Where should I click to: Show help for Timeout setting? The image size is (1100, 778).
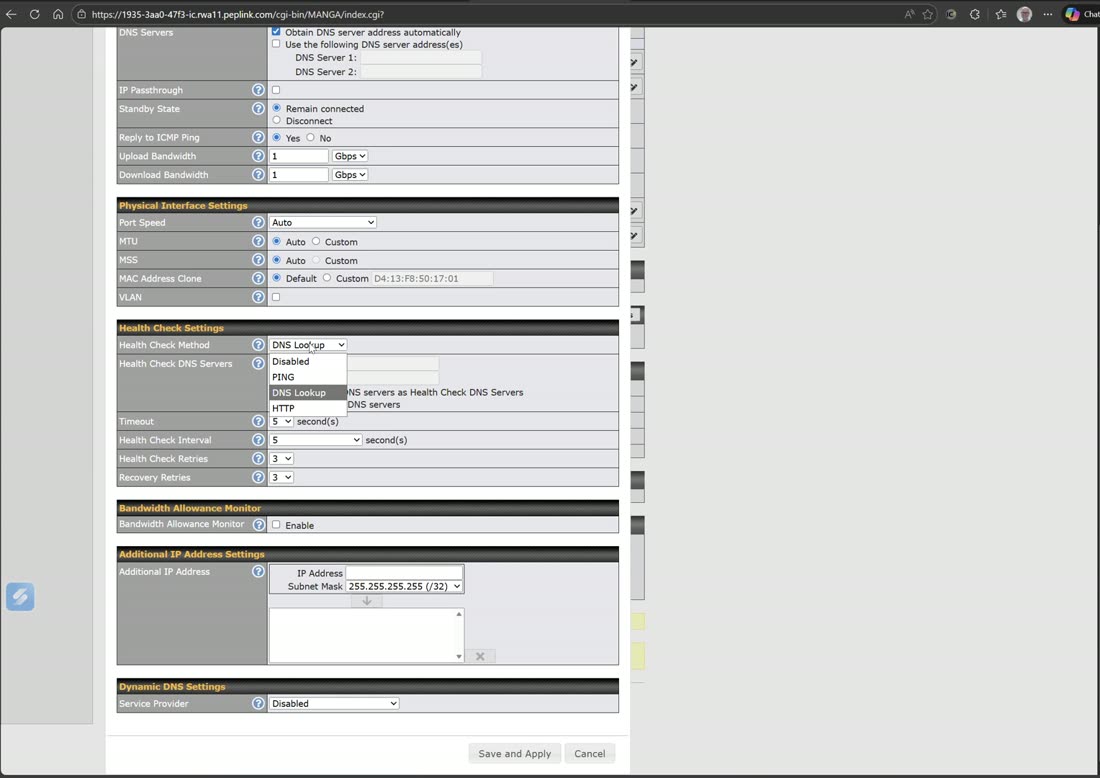coord(258,421)
